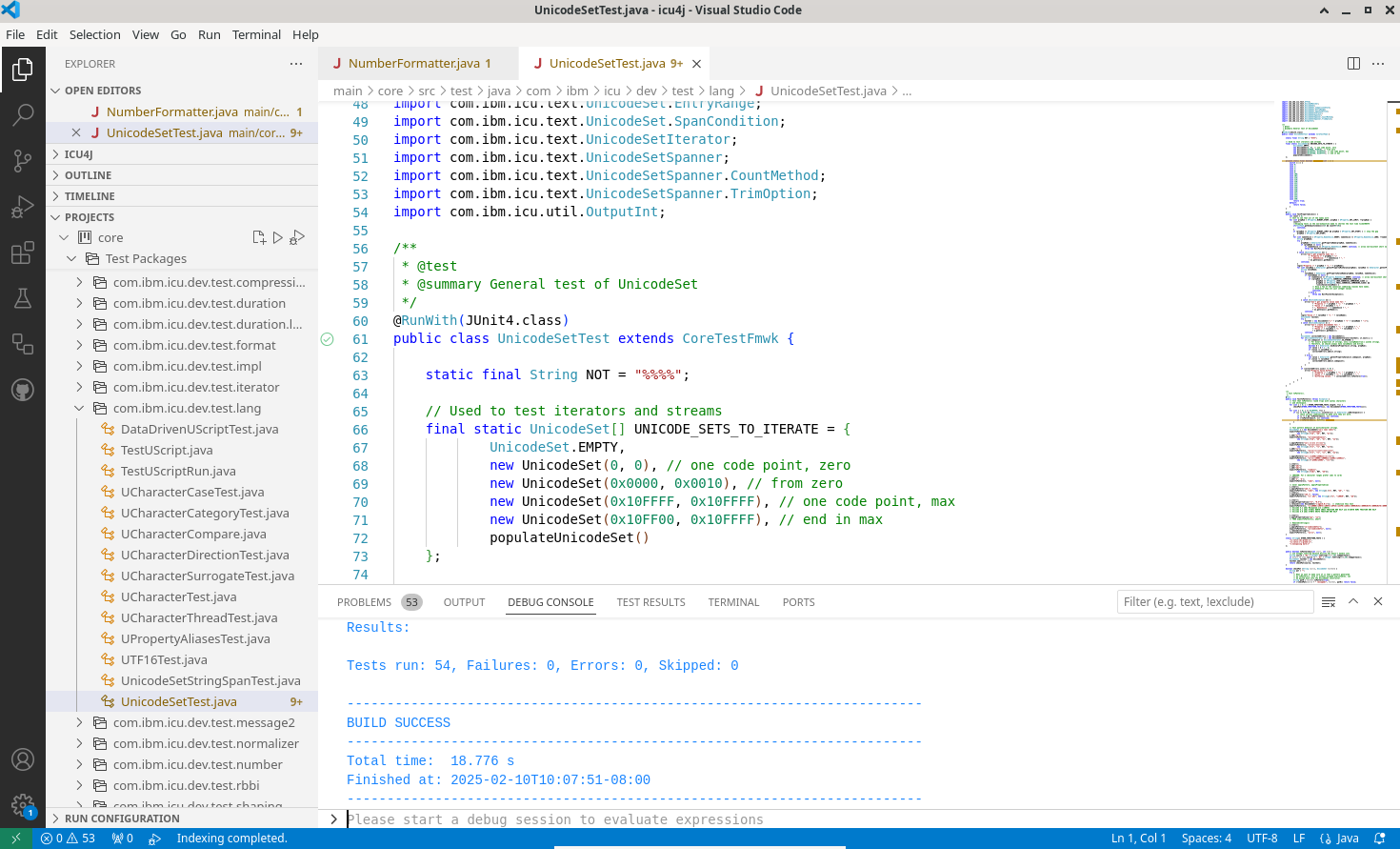The width and height of the screenshot is (1400, 849).
Task: Open UTF16Test.java in the tree
Action: tap(164, 659)
